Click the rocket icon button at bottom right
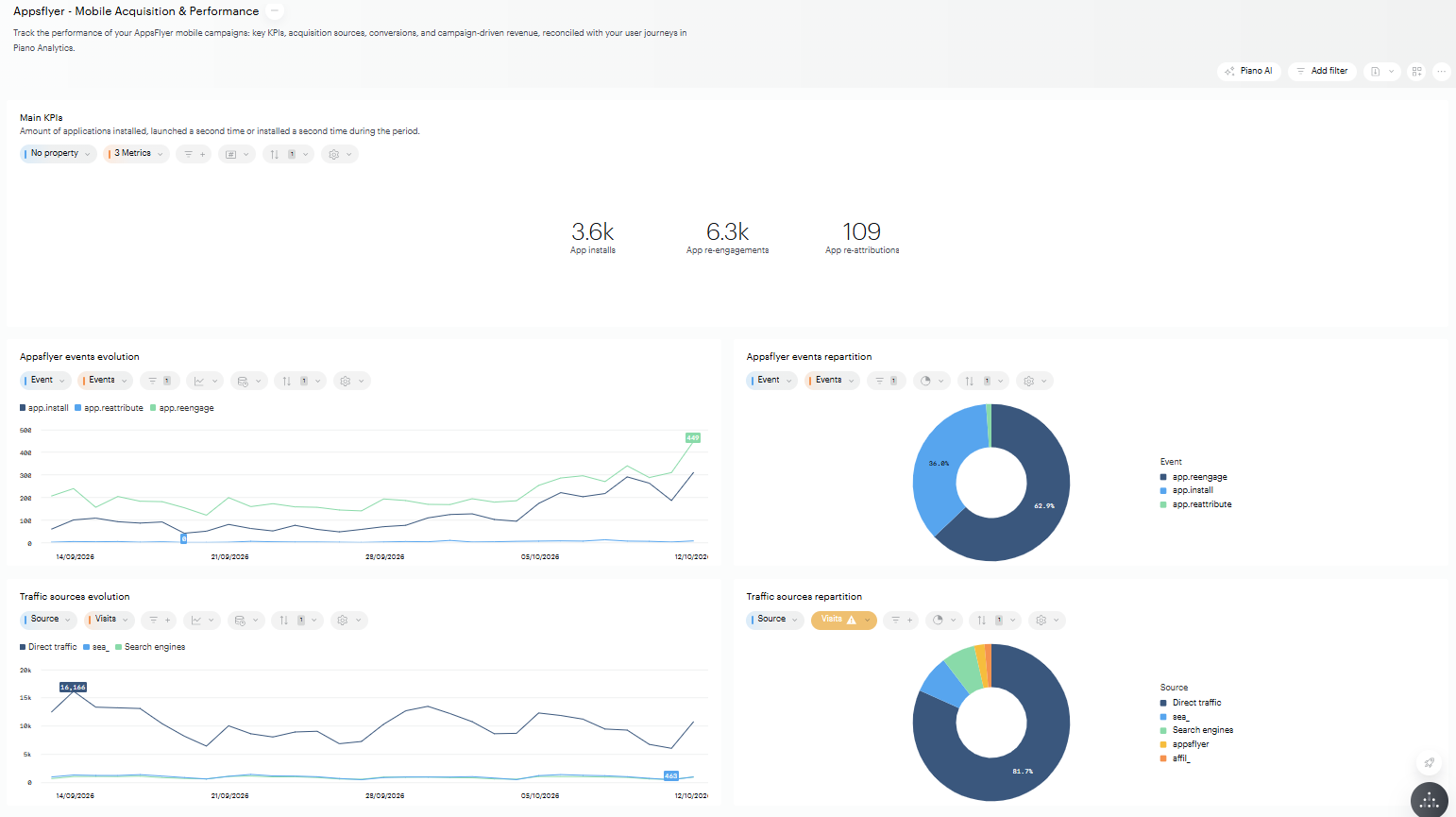The image size is (1456, 817). (x=1430, y=763)
